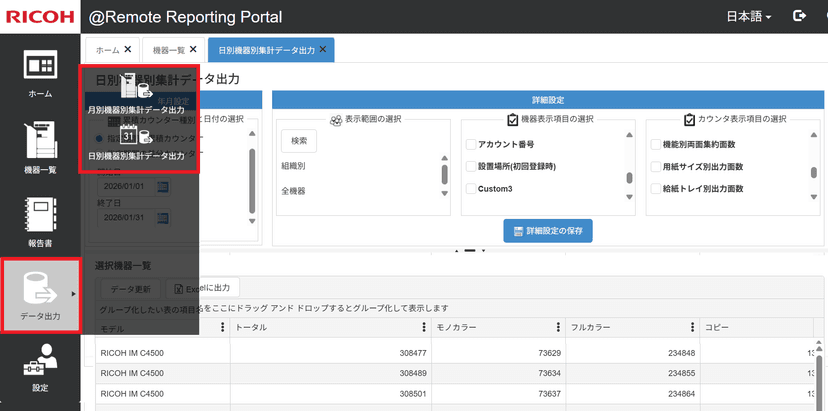Image resolution: width=828 pixels, height=411 pixels.
Task: Select the データ出力 sidebar icon
Action: 40,295
